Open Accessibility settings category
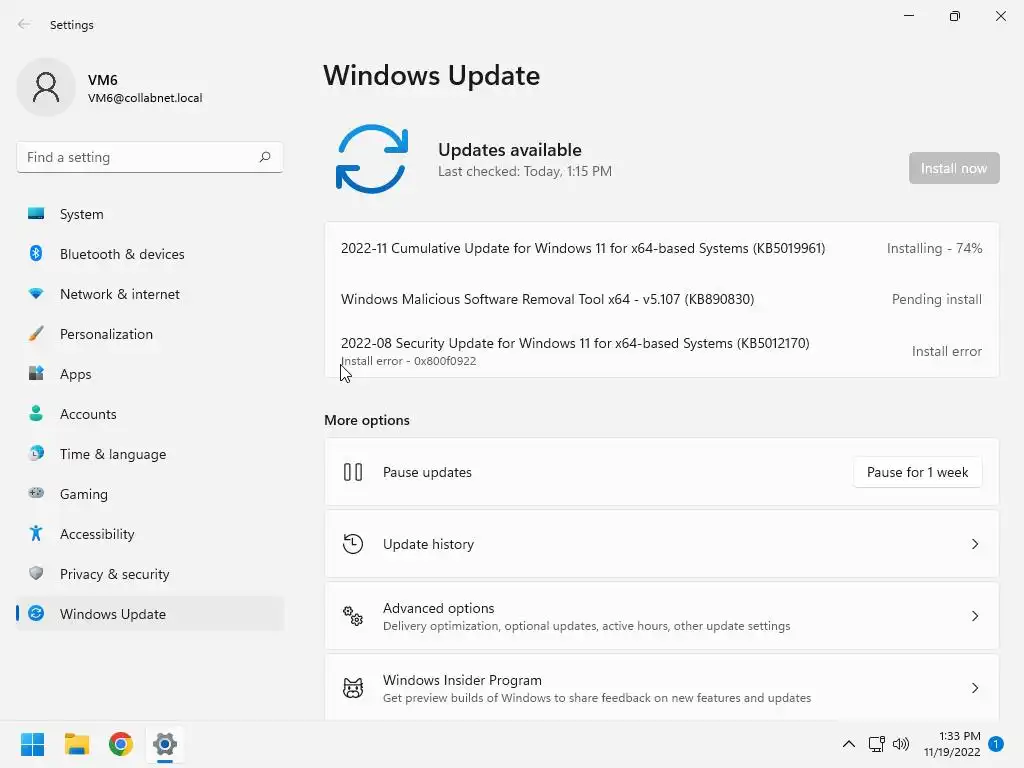1024x768 pixels. click(x=150, y=534)
